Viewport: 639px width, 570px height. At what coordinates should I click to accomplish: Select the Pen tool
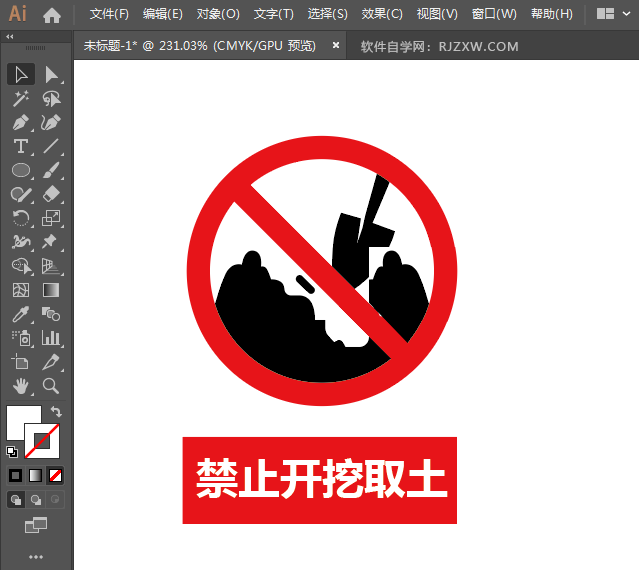21,122
